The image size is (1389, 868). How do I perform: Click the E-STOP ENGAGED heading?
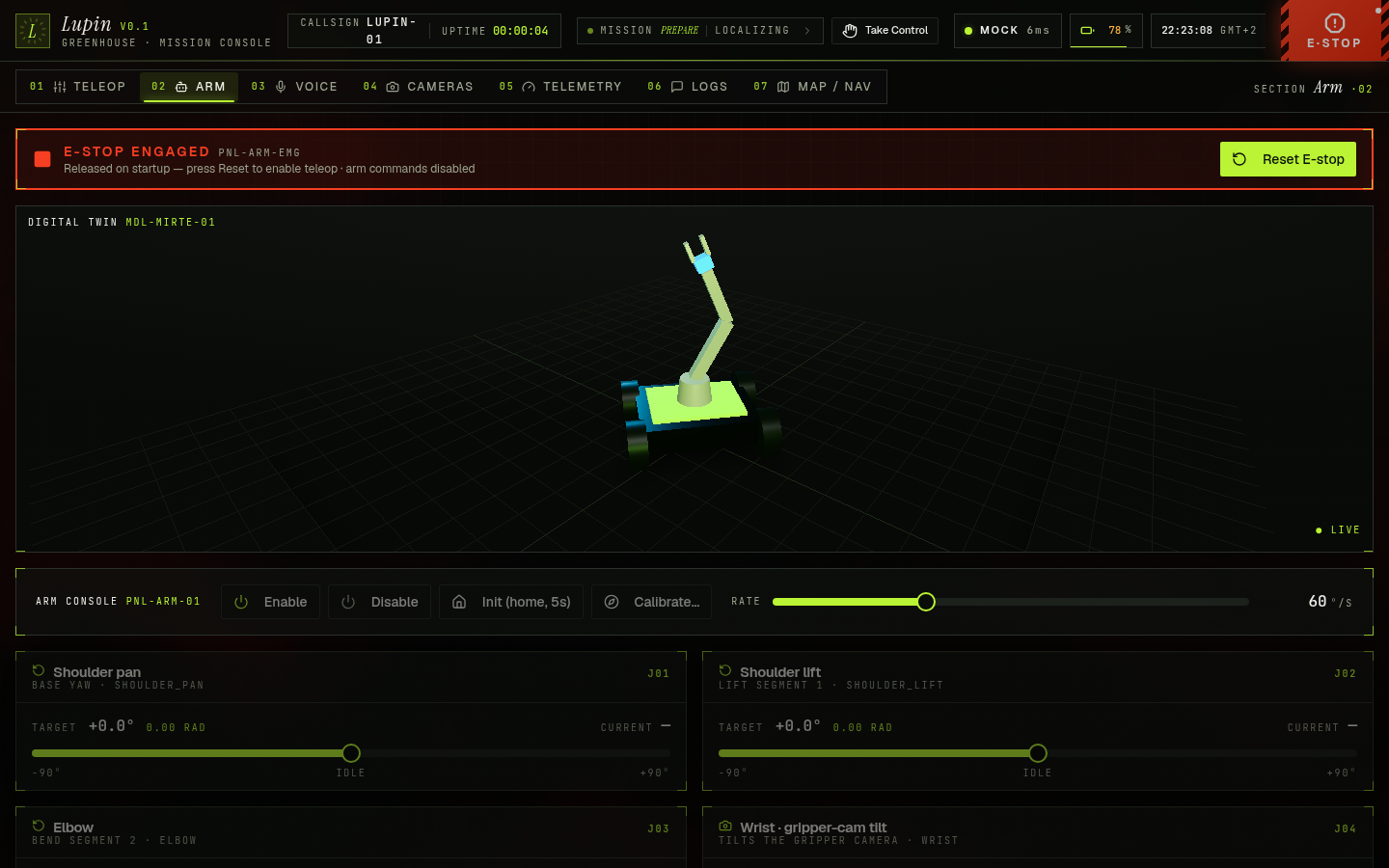coord(137,151)
